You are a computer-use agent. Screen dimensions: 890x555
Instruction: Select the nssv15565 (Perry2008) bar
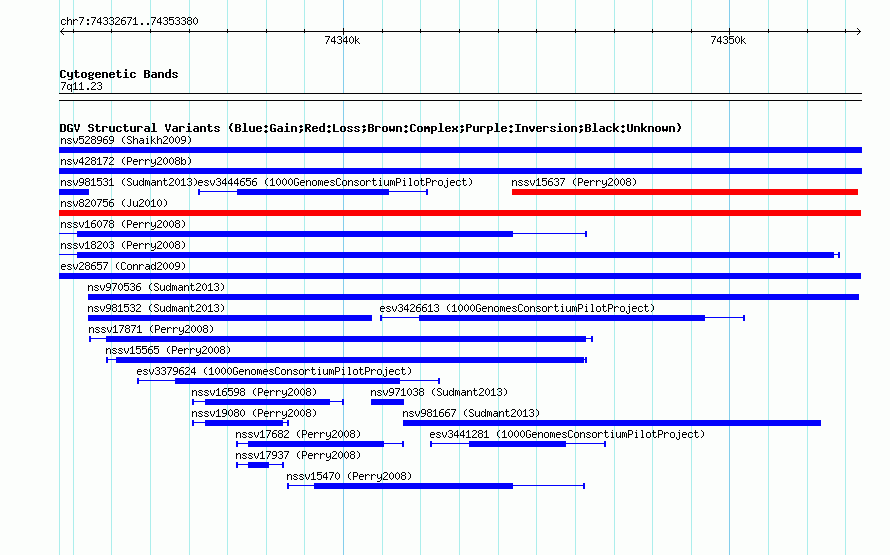click(346, 360)
